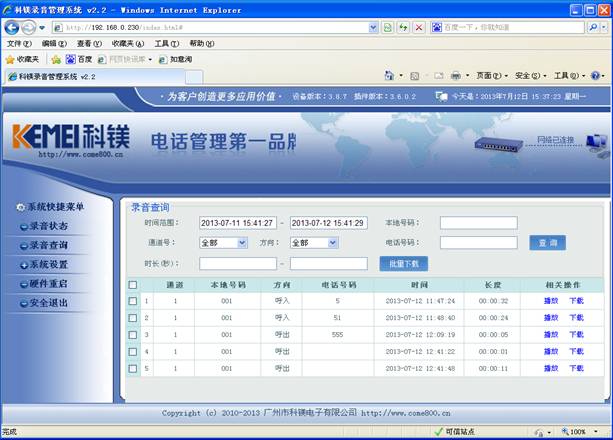Viewport: 613px width, 440px height.
Task: Click the IE back navigation button
Action: tap(13, 27)
